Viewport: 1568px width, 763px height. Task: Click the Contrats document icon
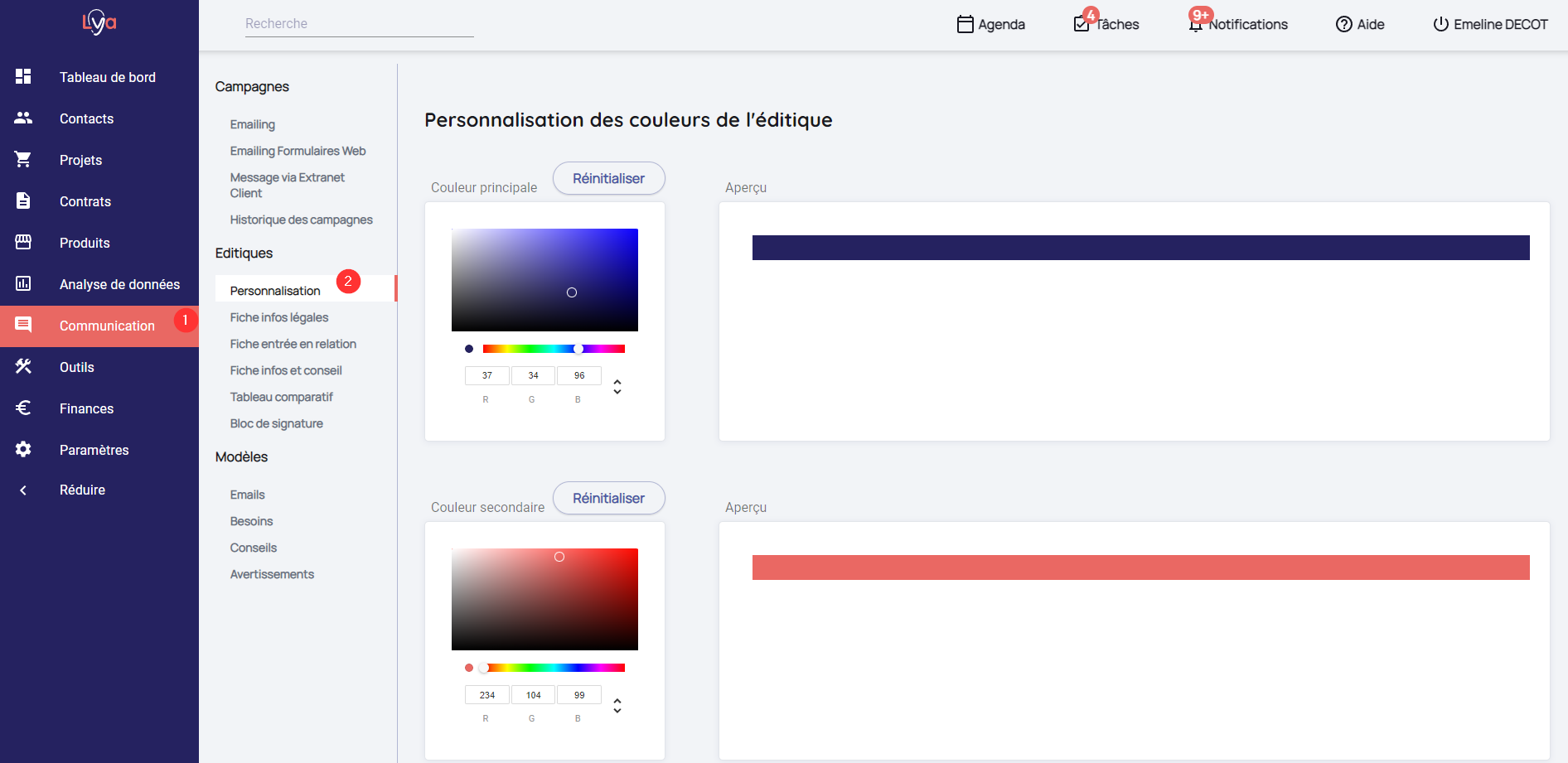23,200
